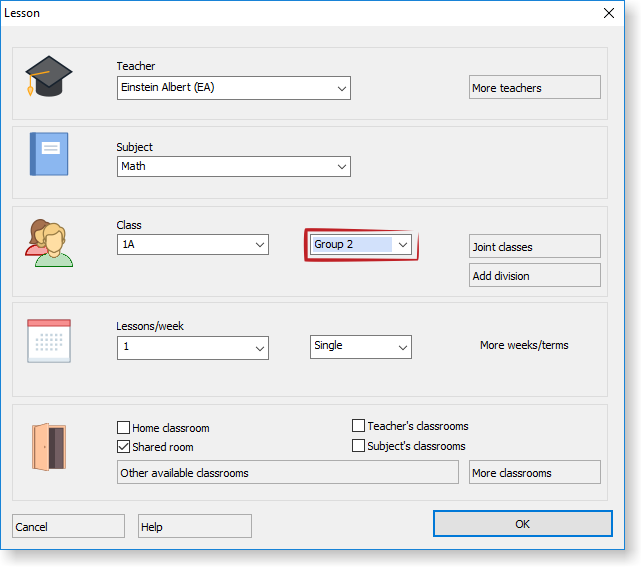Click the Add division button
Screen dimensions: 642x567
534,276
